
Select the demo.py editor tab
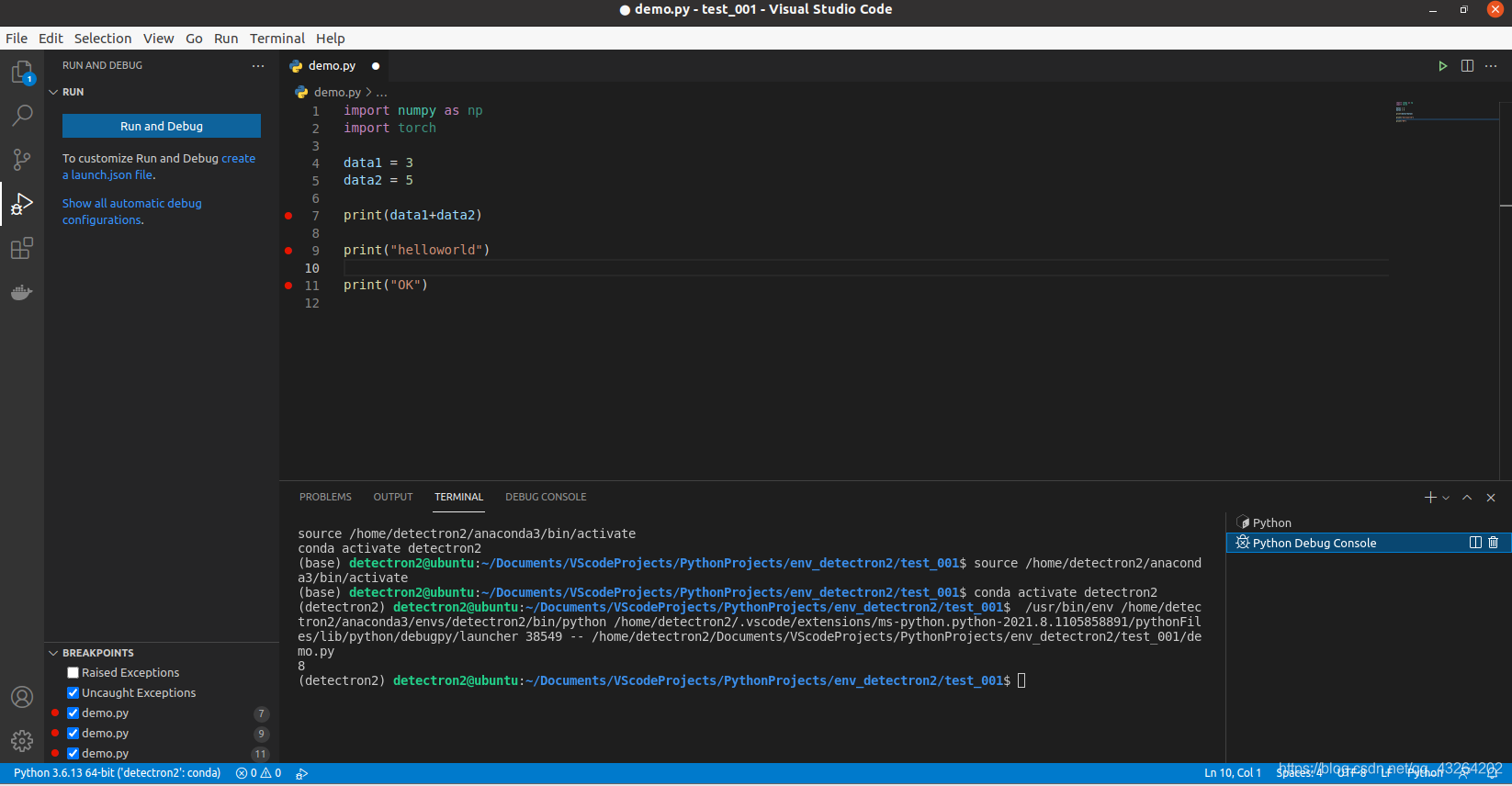point(334,66)
